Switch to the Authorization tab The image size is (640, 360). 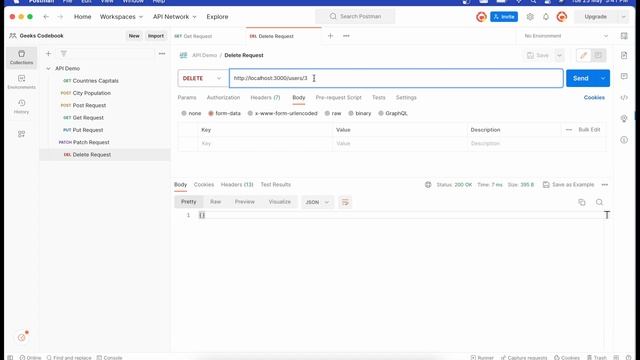click(223, 98)
